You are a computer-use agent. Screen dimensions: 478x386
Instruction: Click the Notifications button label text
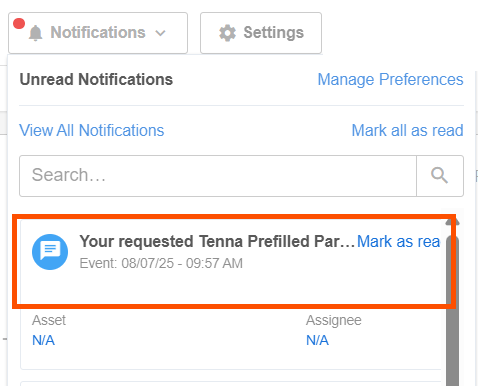pyautogui.click(x=98, y=33)
